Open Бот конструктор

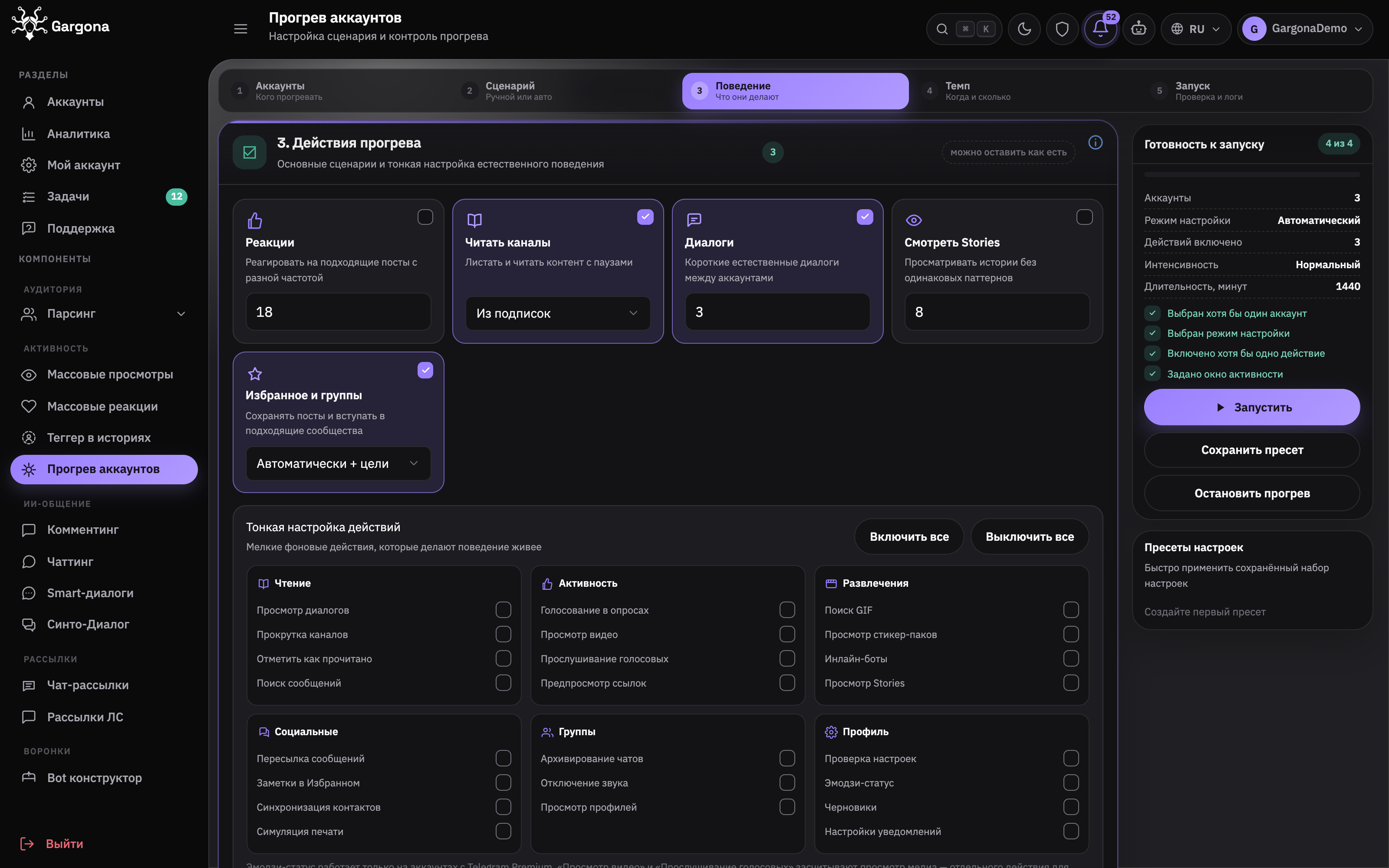coord(104,778)
